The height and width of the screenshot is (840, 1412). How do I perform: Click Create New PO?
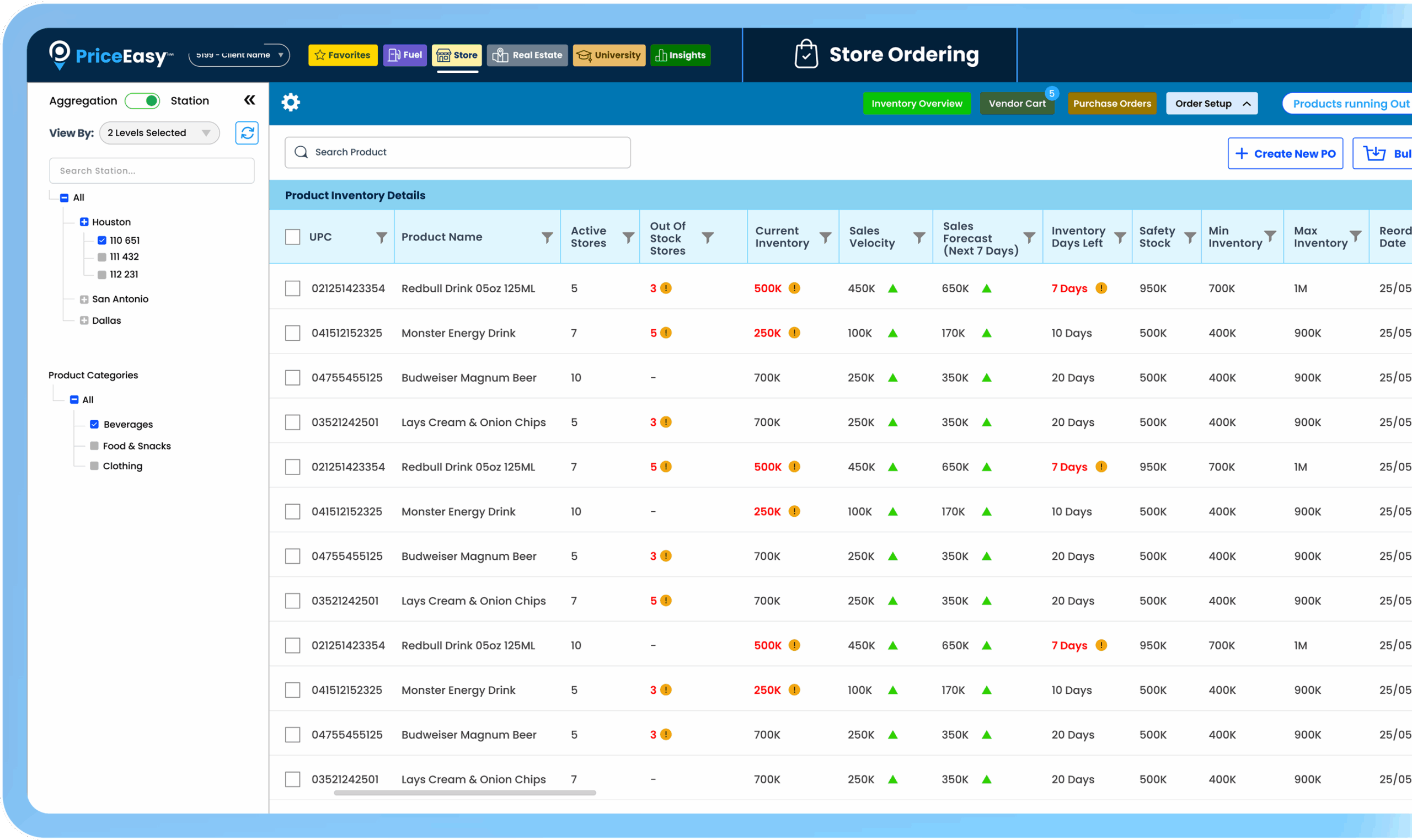tap(1285, 153)
